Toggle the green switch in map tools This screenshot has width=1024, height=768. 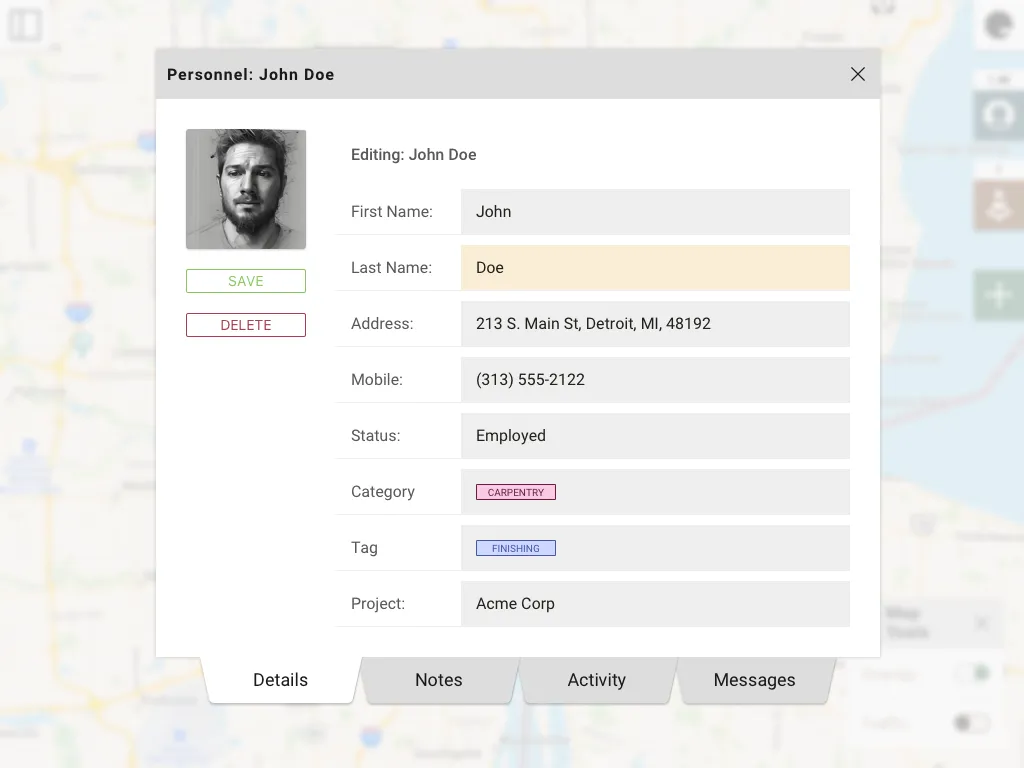tap(974, 673)
